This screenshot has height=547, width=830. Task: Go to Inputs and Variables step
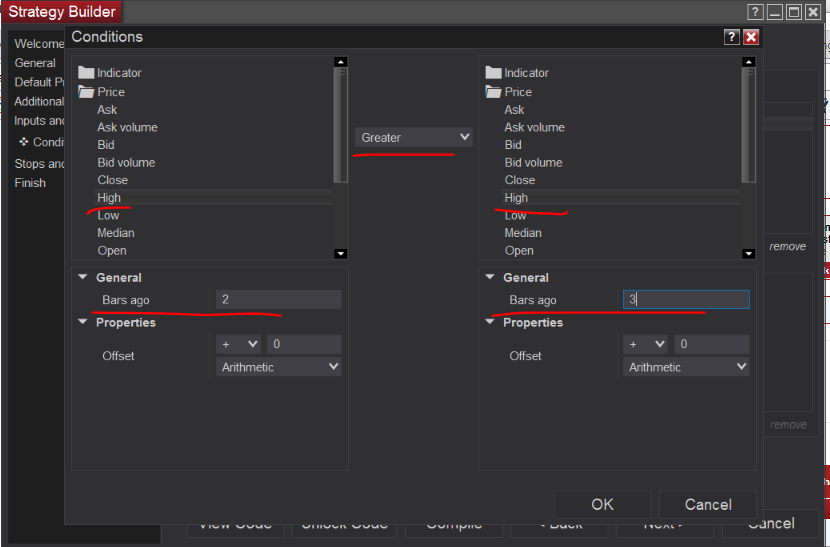click(x=39, y=121)
